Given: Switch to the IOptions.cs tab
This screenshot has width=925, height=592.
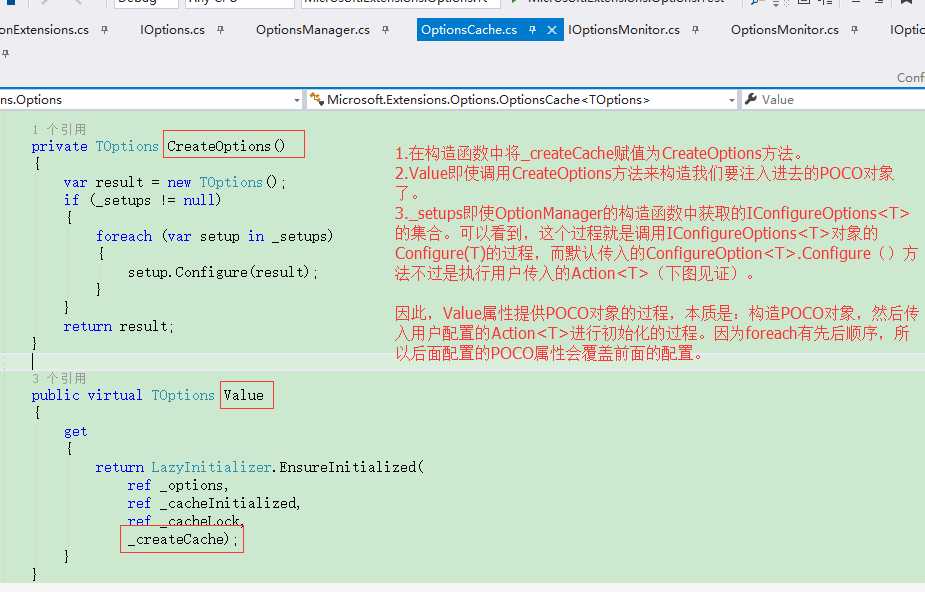Looking at the screenshot, I should tap(172, 29).
